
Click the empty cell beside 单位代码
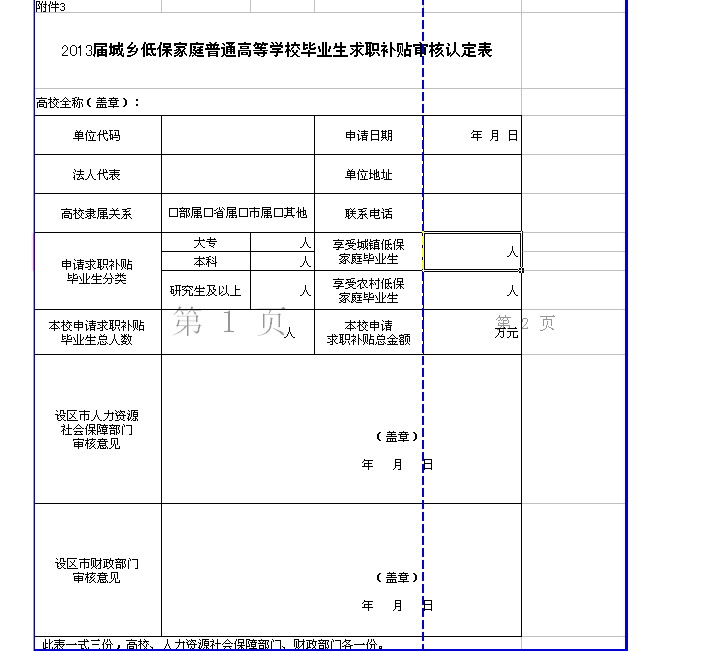pos(237,136)
